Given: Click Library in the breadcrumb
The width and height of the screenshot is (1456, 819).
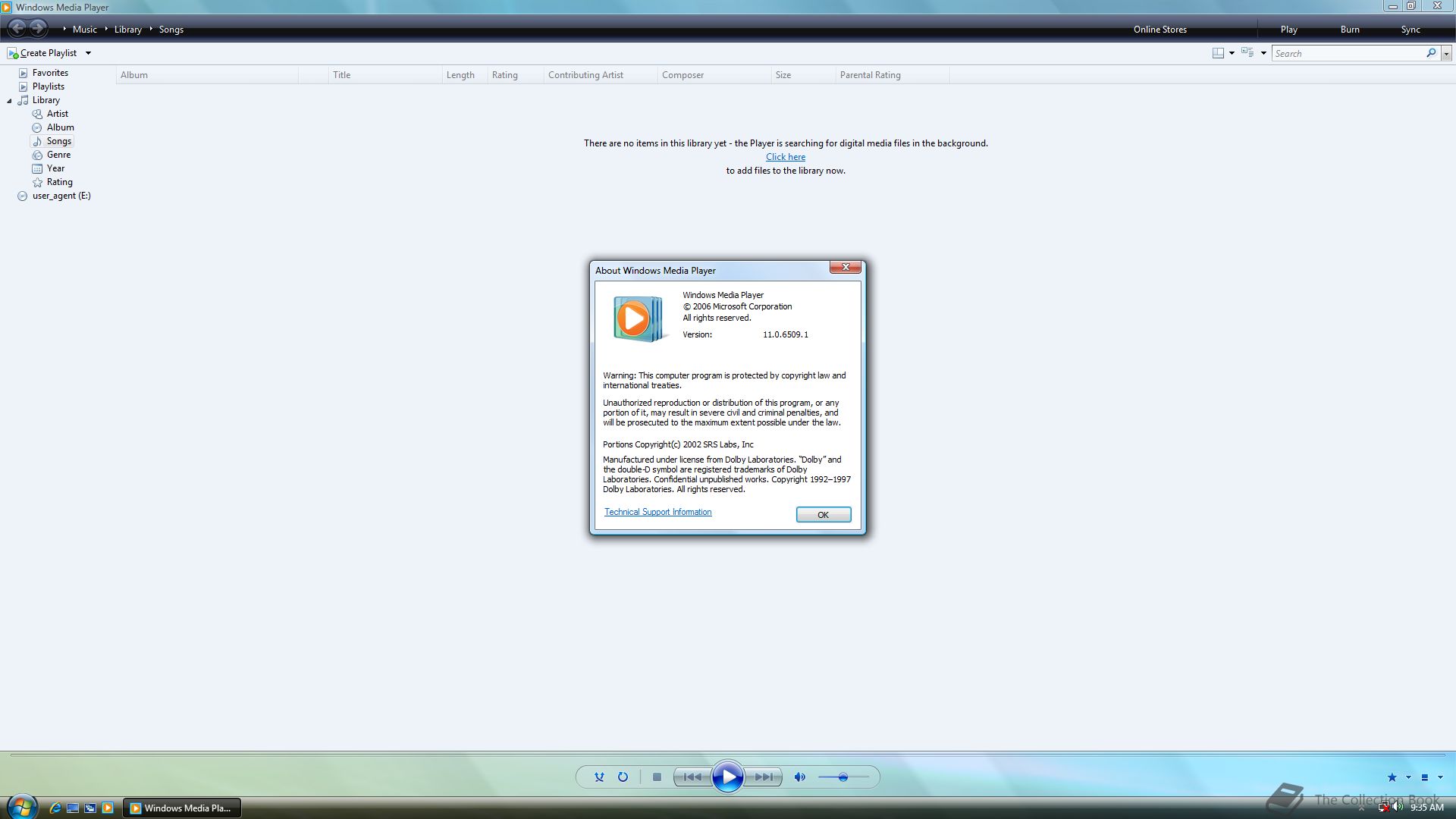Looking at the screenshot, I should [x=128, y=30].
